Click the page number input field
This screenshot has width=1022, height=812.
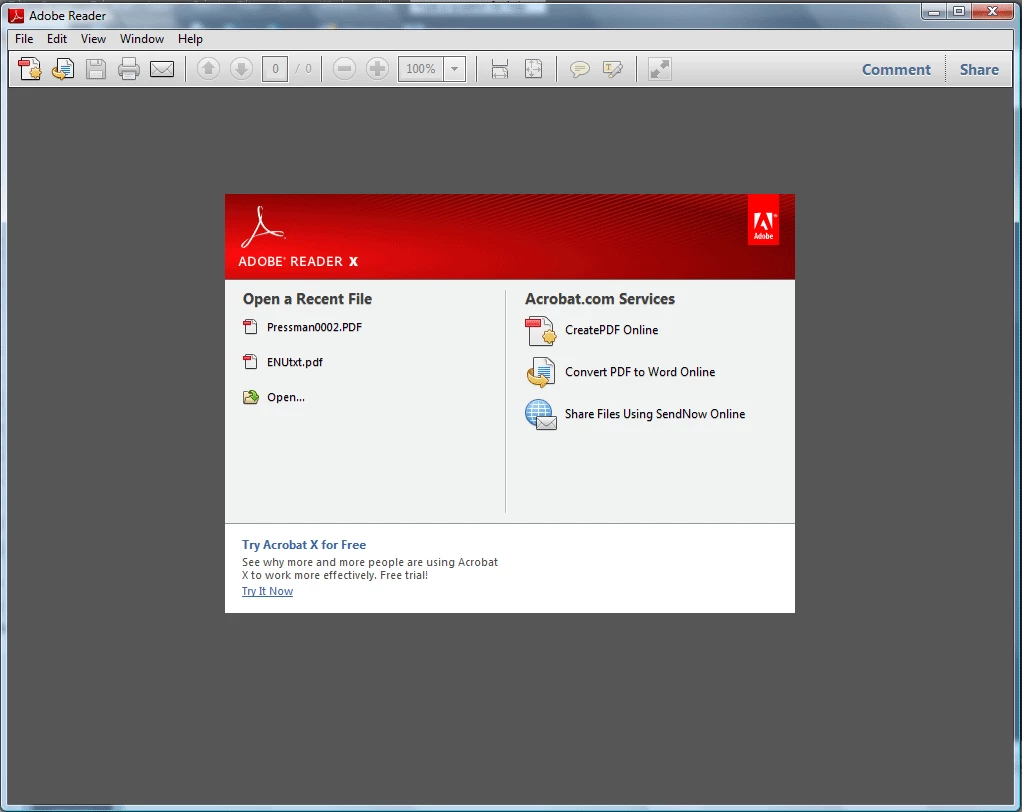click(275, 68)
